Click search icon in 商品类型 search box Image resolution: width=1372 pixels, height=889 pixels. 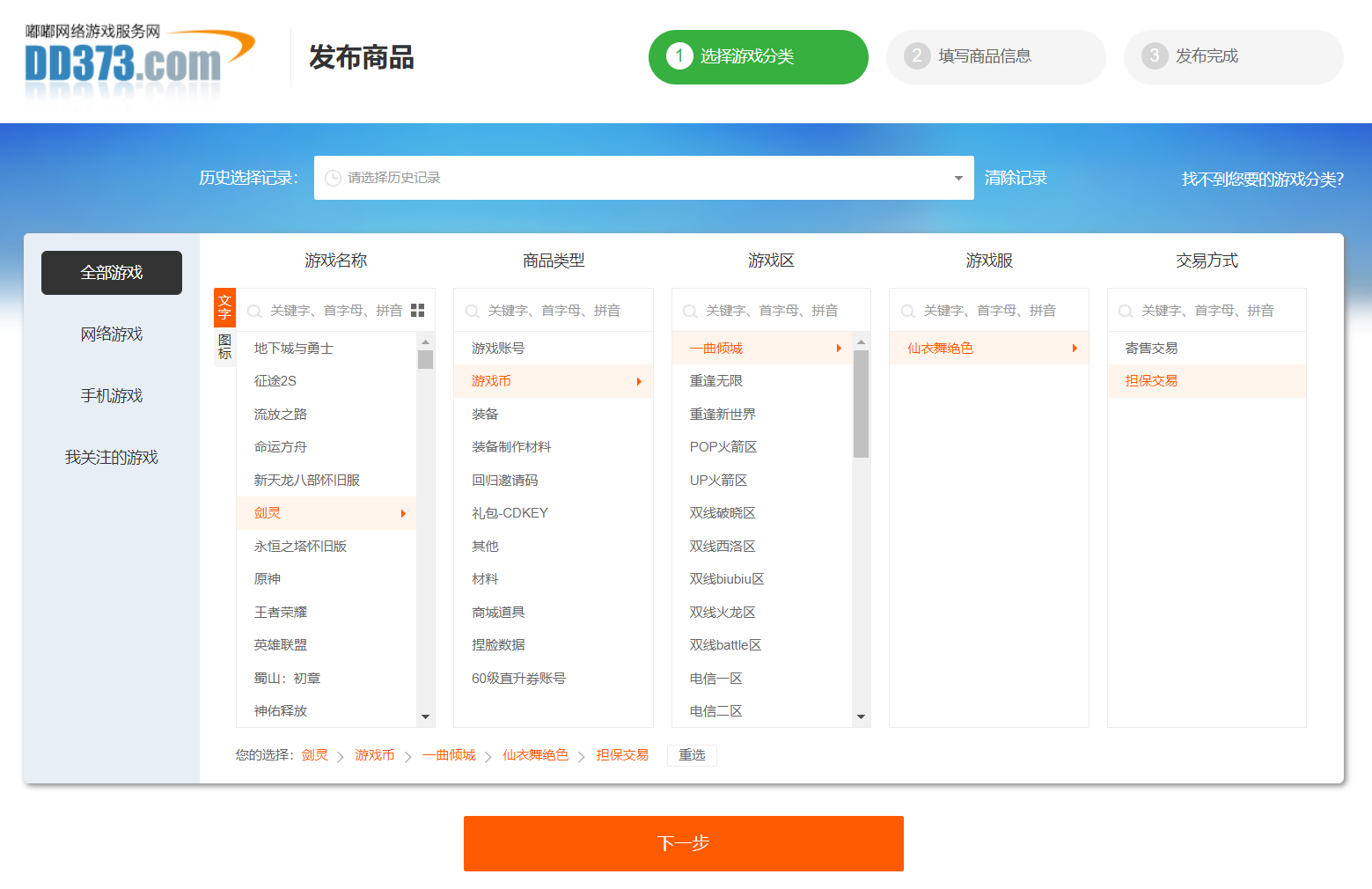point(472,311)
